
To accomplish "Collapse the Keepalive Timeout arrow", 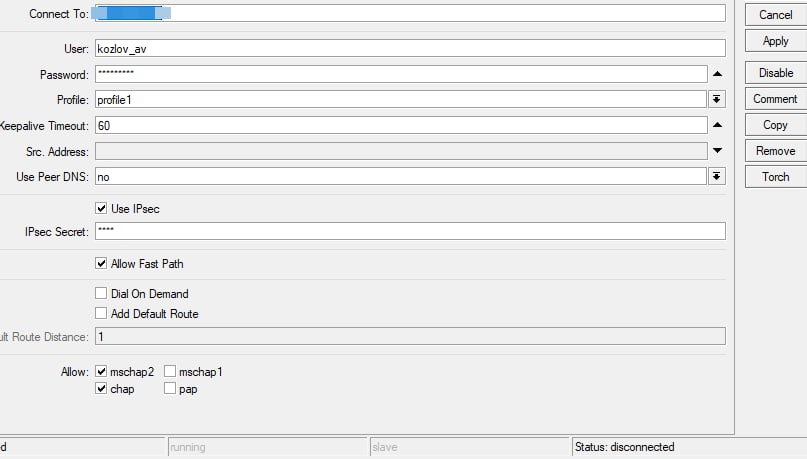I will coord(717,125).
